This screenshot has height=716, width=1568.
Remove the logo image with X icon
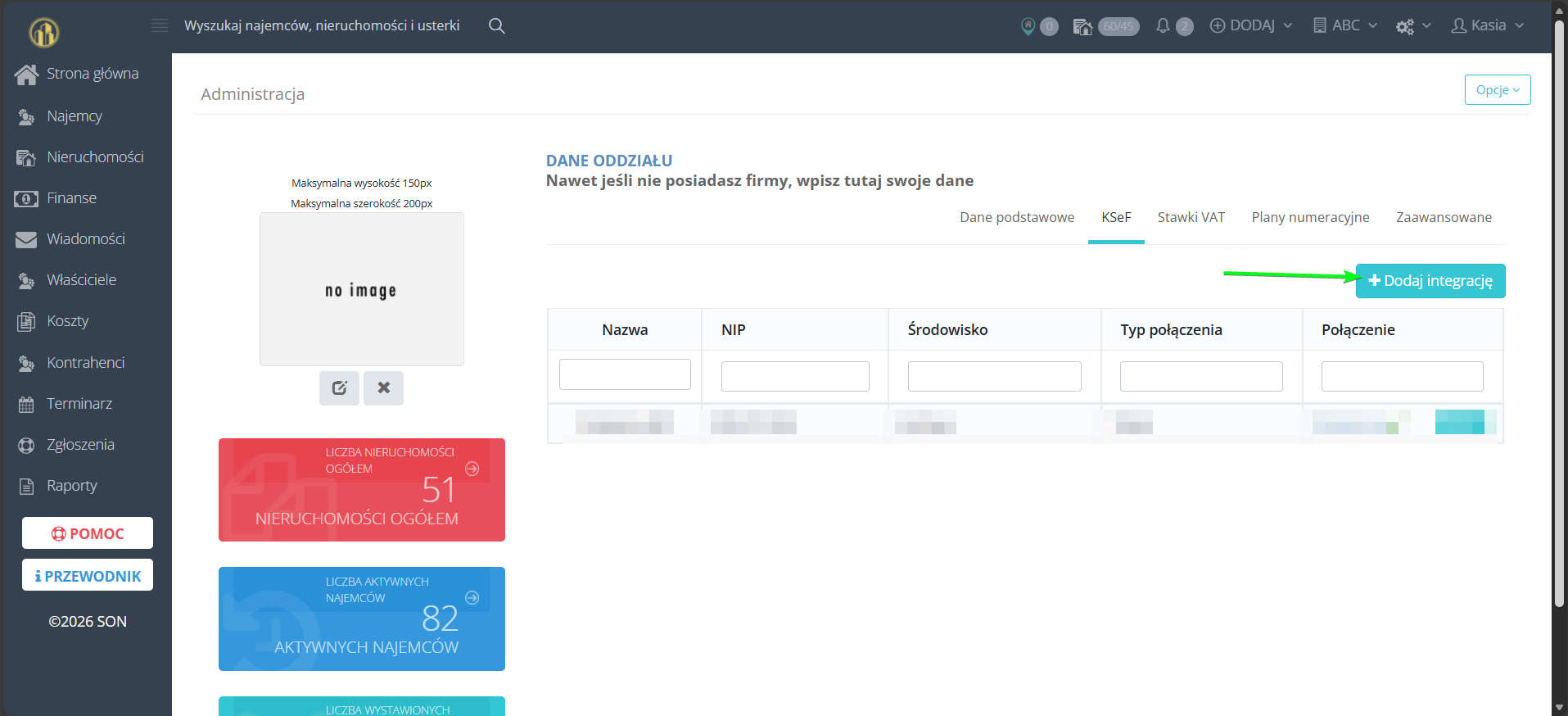383,387
